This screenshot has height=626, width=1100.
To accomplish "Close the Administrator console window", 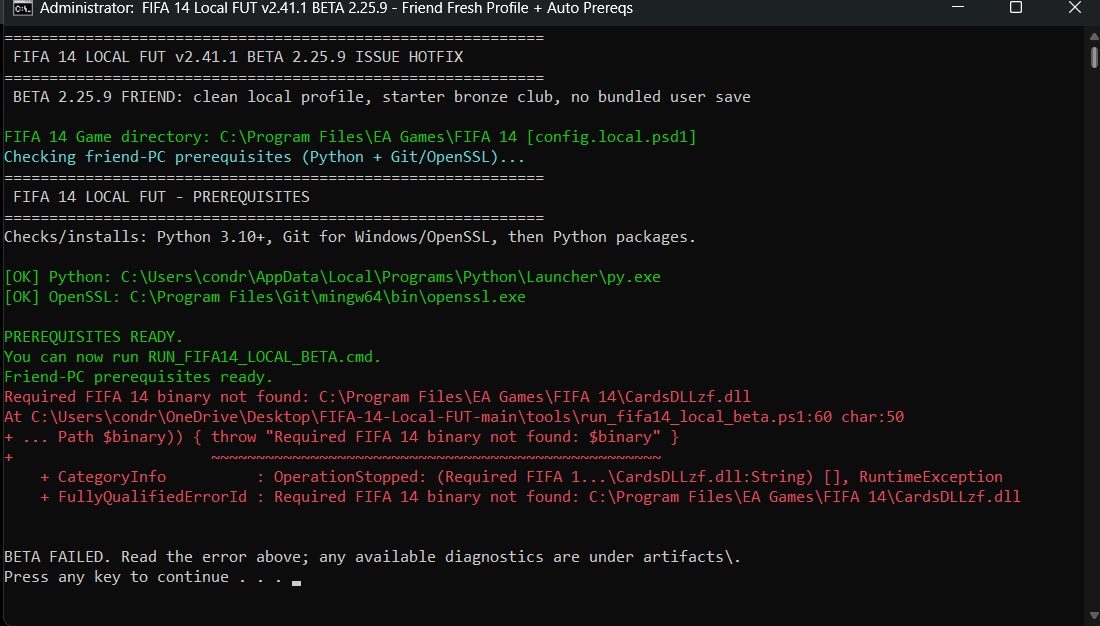I will pyautogui.click(x=1074, y=8).
